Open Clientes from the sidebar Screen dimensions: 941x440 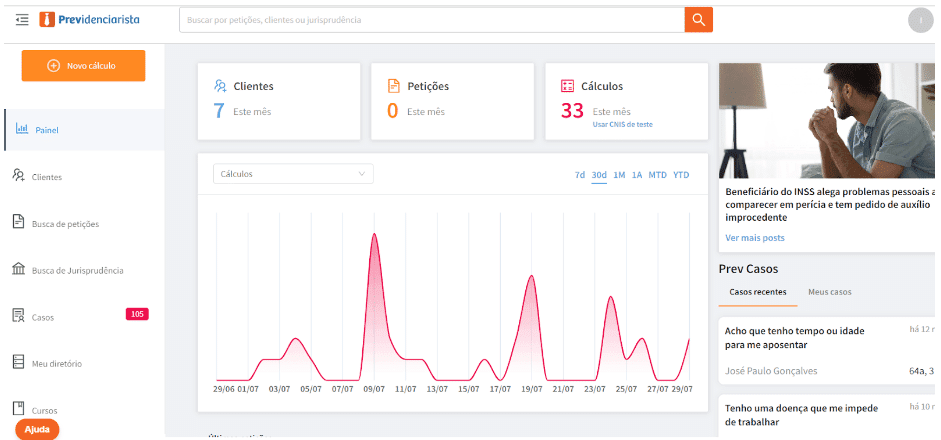tap(47, 177)
